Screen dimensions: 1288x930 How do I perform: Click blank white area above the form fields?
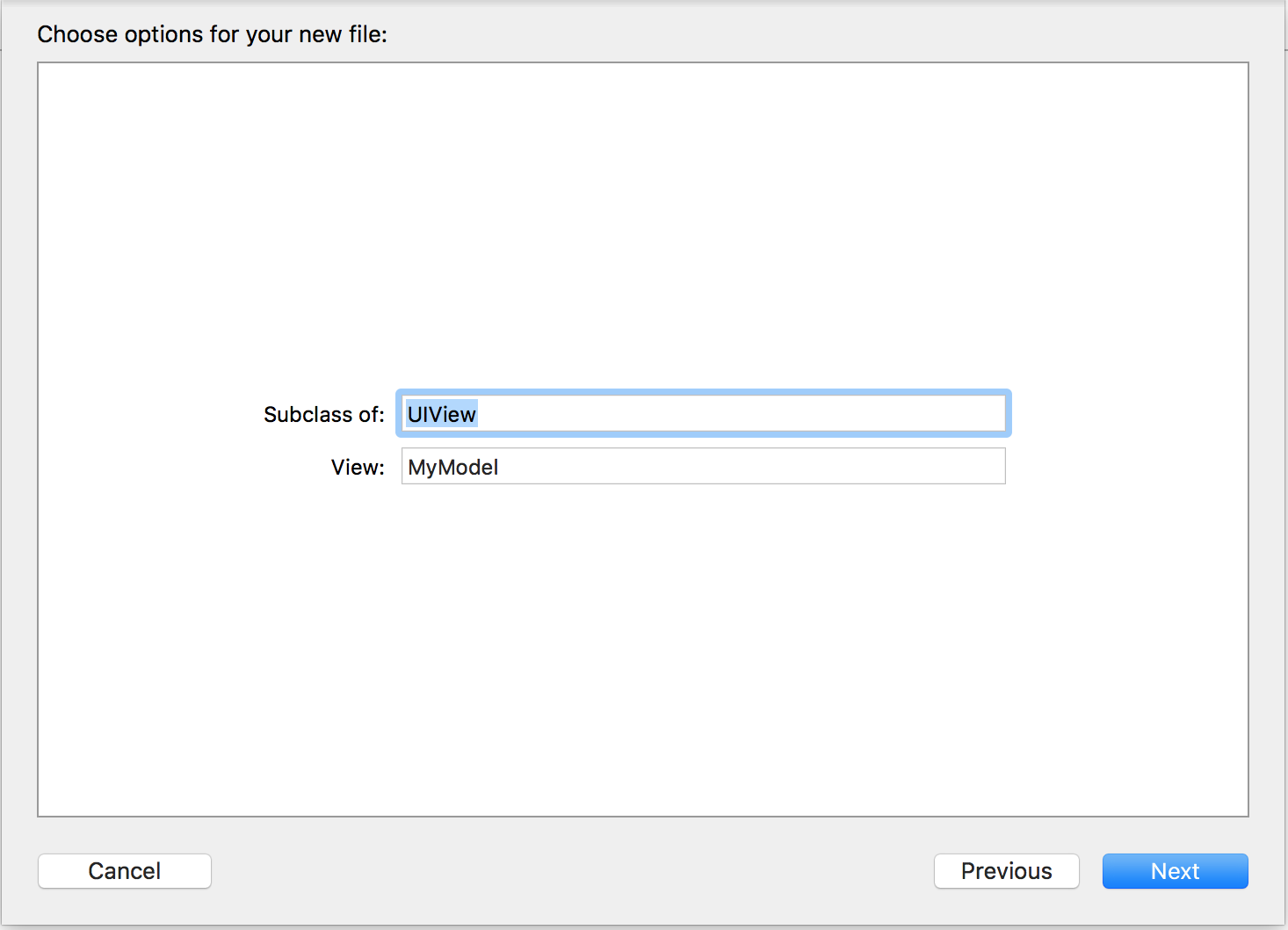click(641, 220)
